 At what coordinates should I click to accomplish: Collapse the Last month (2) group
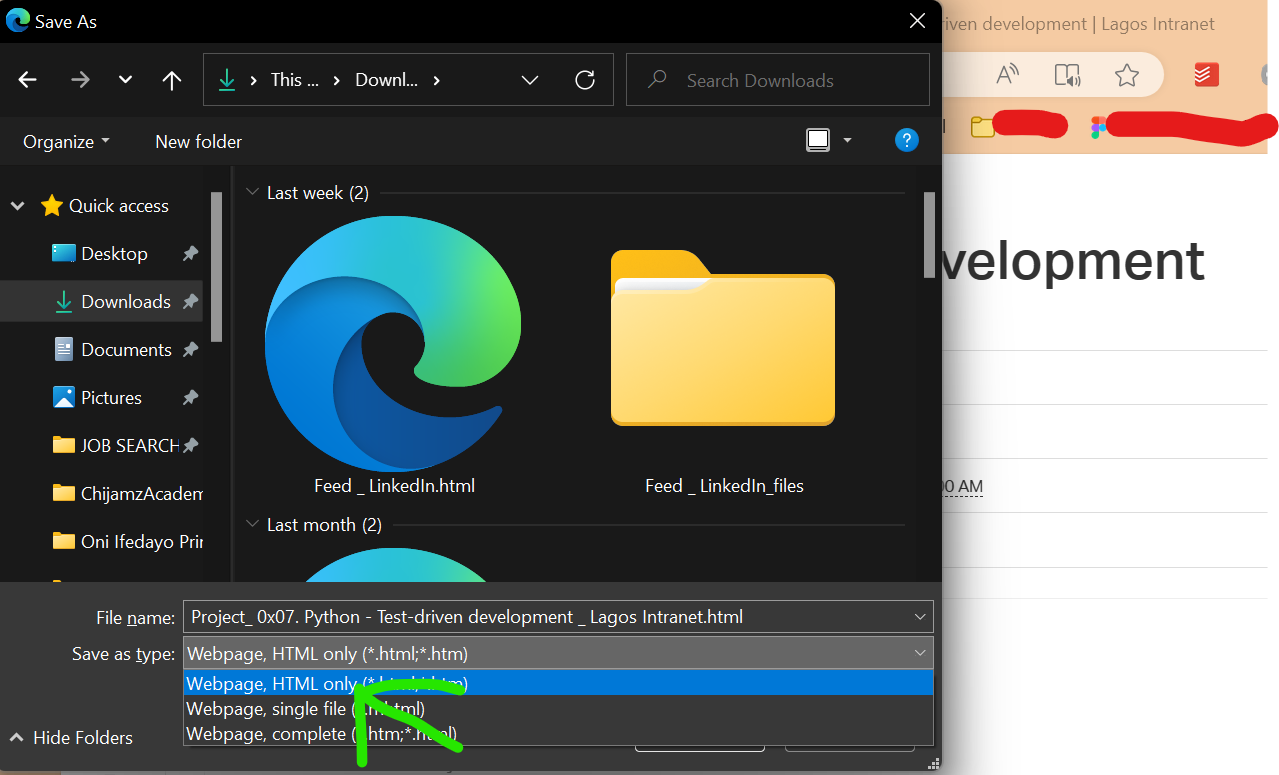pos(251,525)
